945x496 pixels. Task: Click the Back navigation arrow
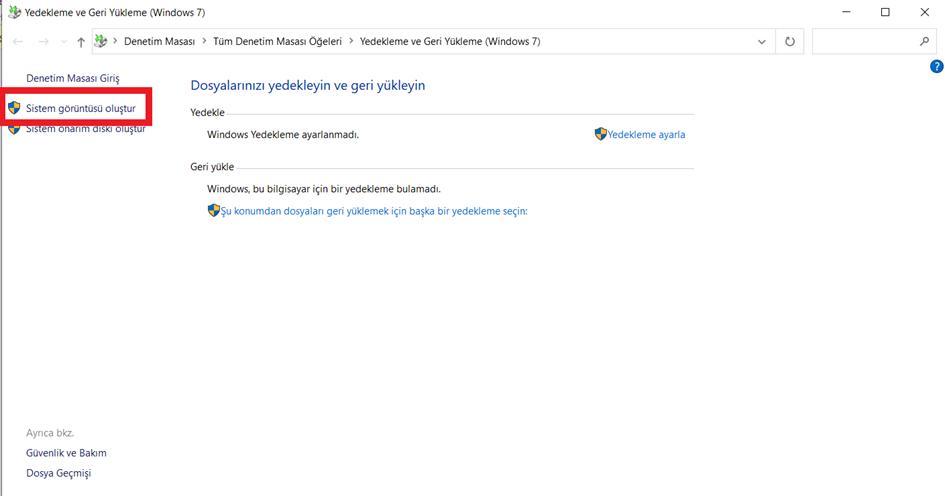tap(18, 42)
